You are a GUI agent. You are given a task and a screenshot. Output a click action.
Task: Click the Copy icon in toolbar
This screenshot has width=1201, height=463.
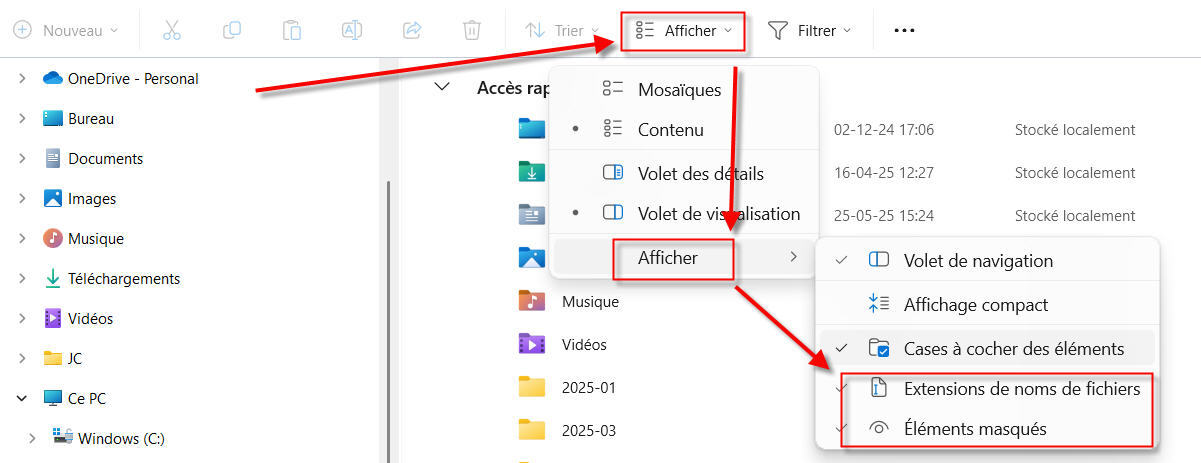point(232,30)
